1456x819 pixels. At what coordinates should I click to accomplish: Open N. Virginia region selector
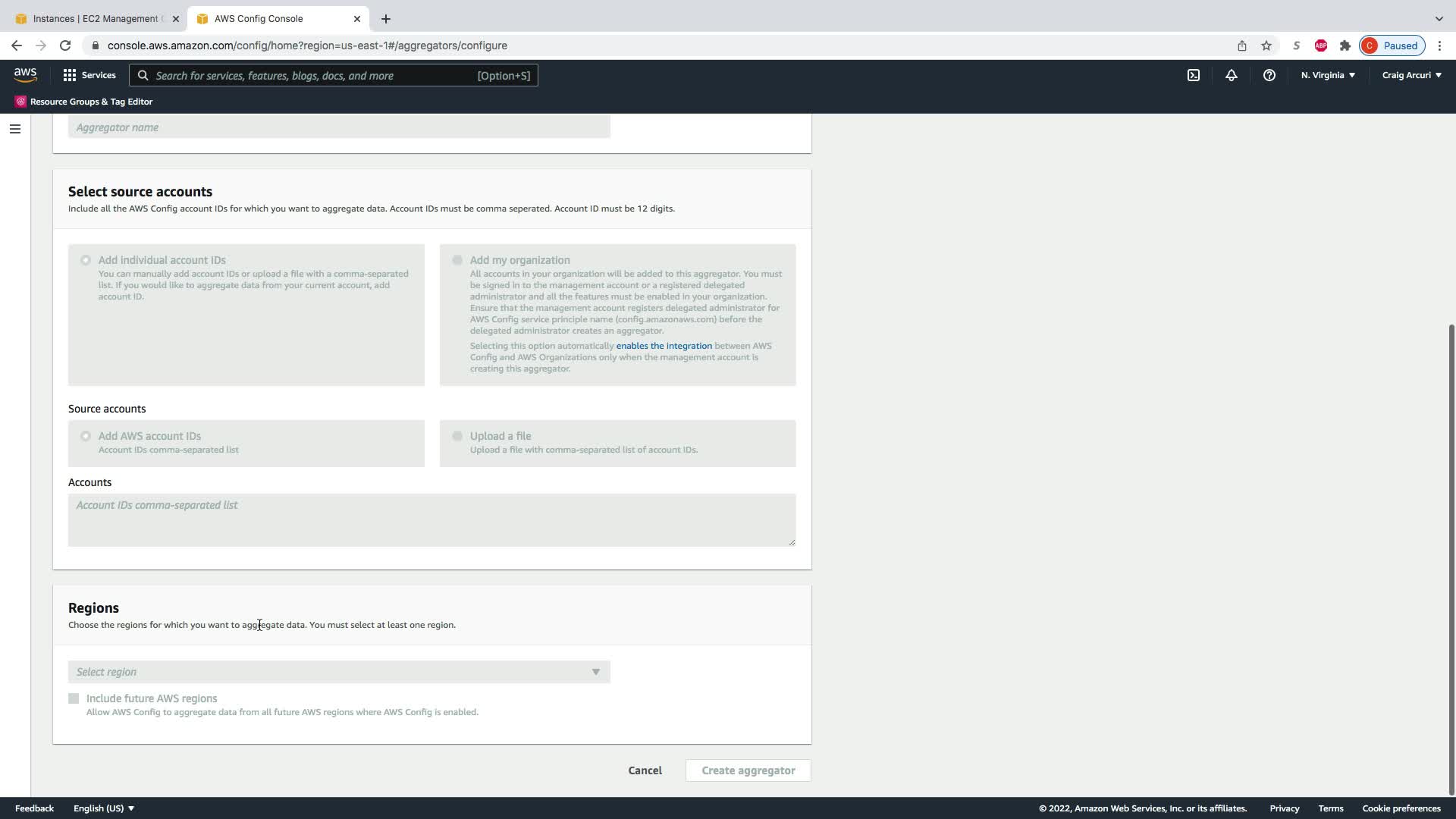1328,75
